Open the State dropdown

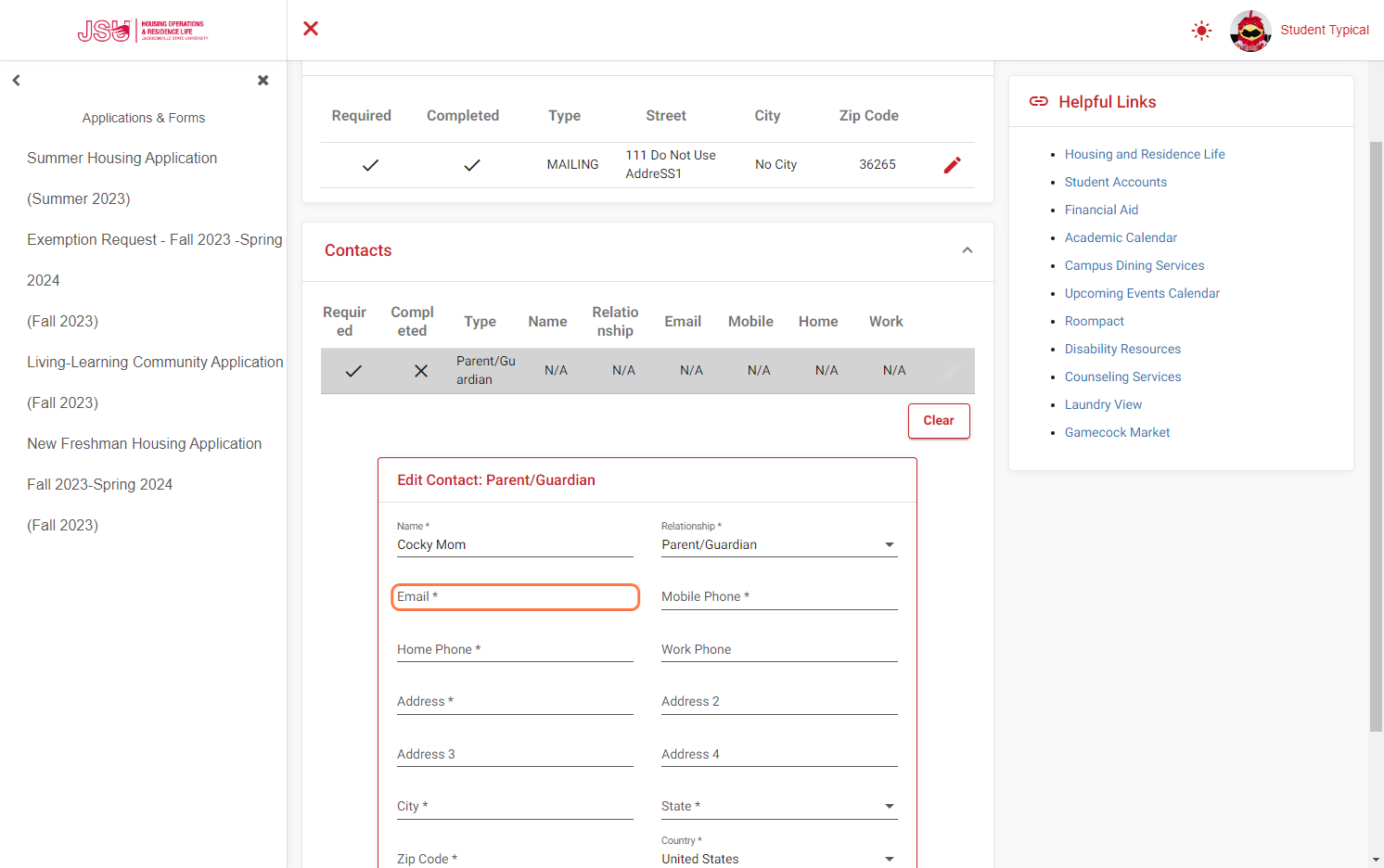[779, 807]
